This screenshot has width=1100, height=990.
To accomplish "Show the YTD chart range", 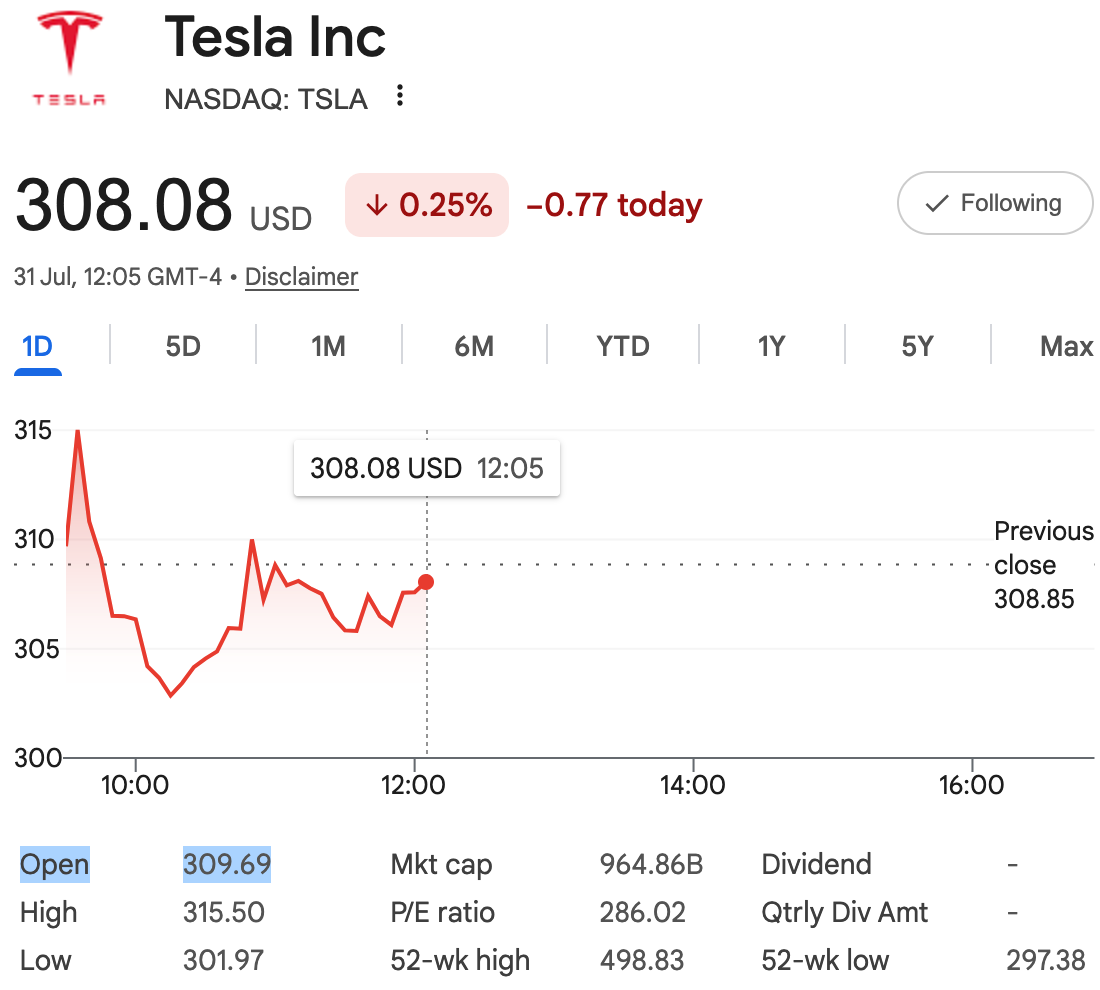I will click(x=623, y=347).
